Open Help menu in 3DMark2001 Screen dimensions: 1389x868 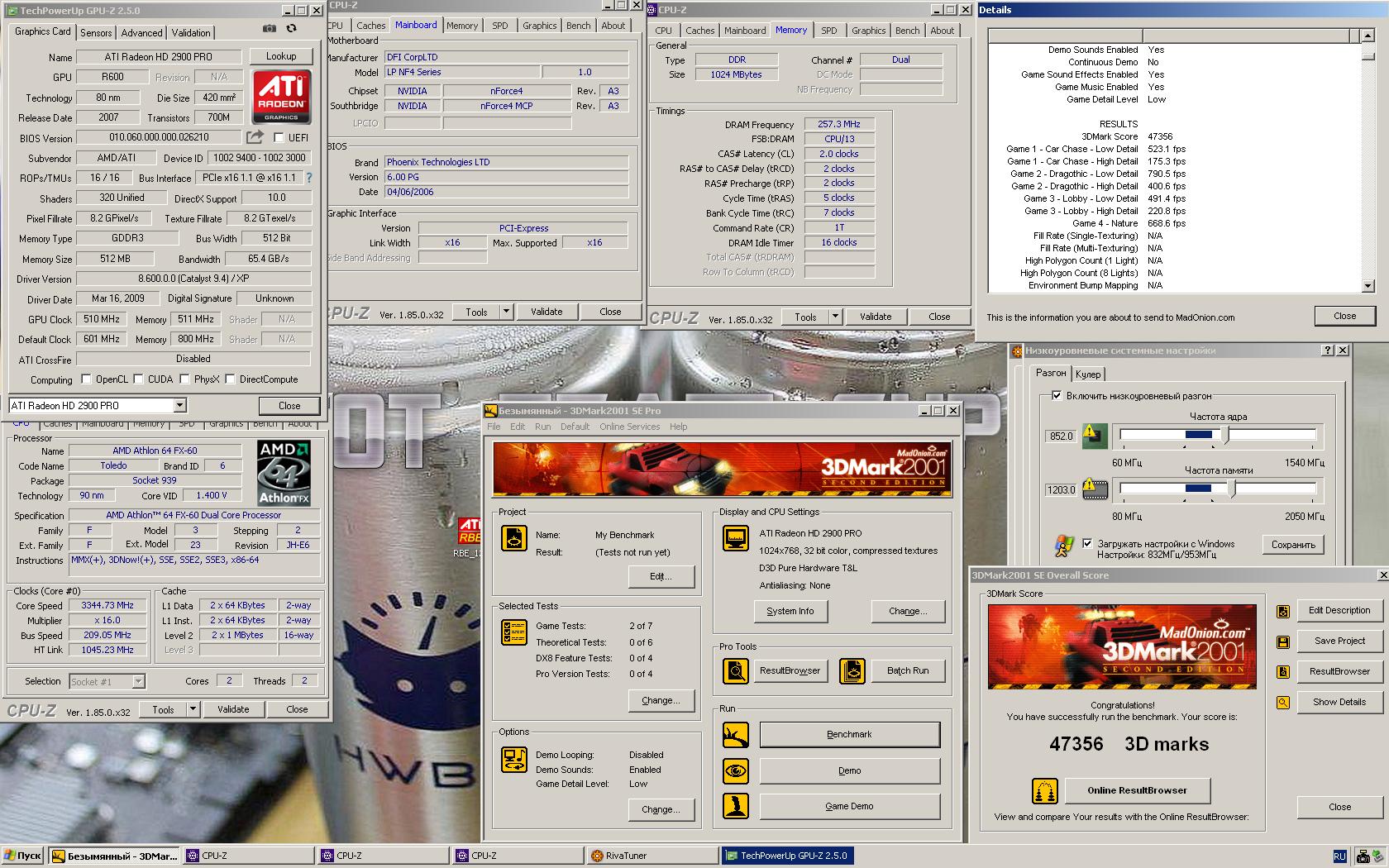pos(678,427)
